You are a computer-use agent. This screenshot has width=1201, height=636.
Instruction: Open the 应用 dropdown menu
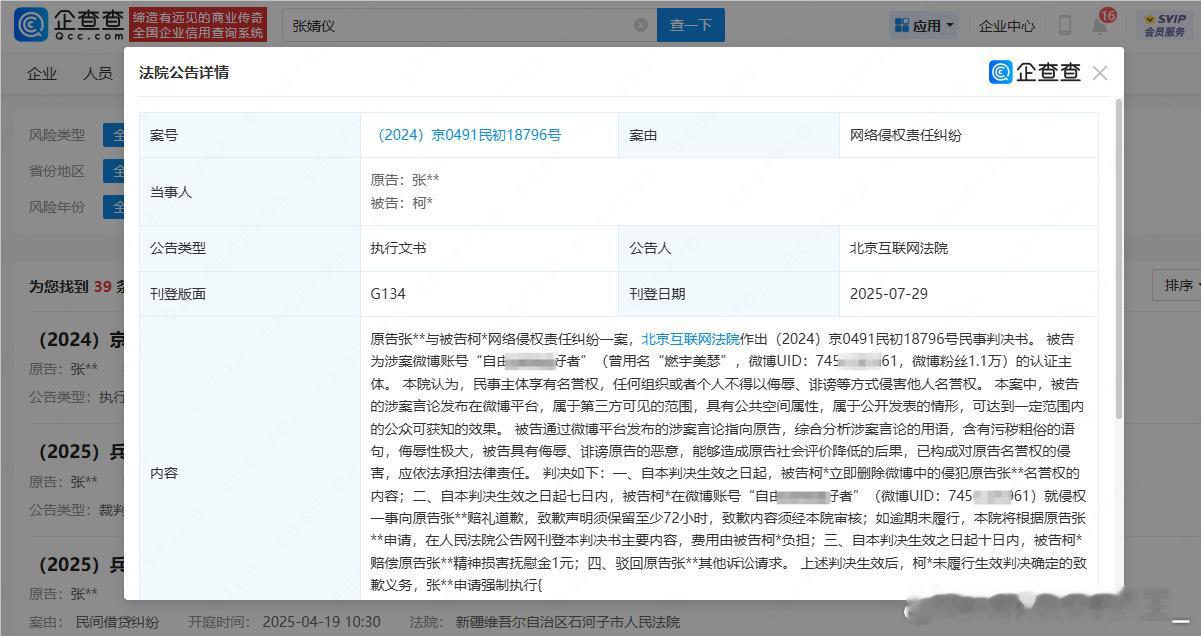tap(925, 25)
